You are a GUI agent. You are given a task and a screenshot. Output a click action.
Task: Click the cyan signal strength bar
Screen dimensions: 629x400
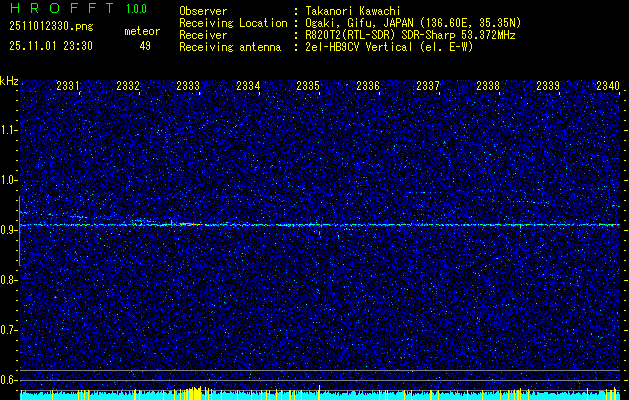click(321, 395)
